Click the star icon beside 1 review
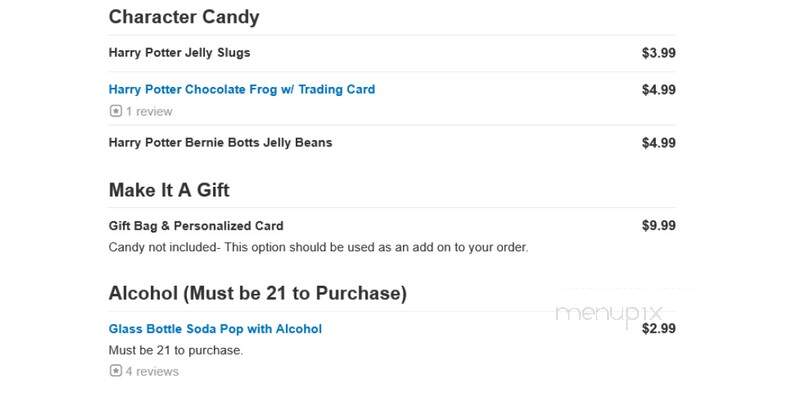The width and height of the screenshot is (788, 396). pos(116,111)
